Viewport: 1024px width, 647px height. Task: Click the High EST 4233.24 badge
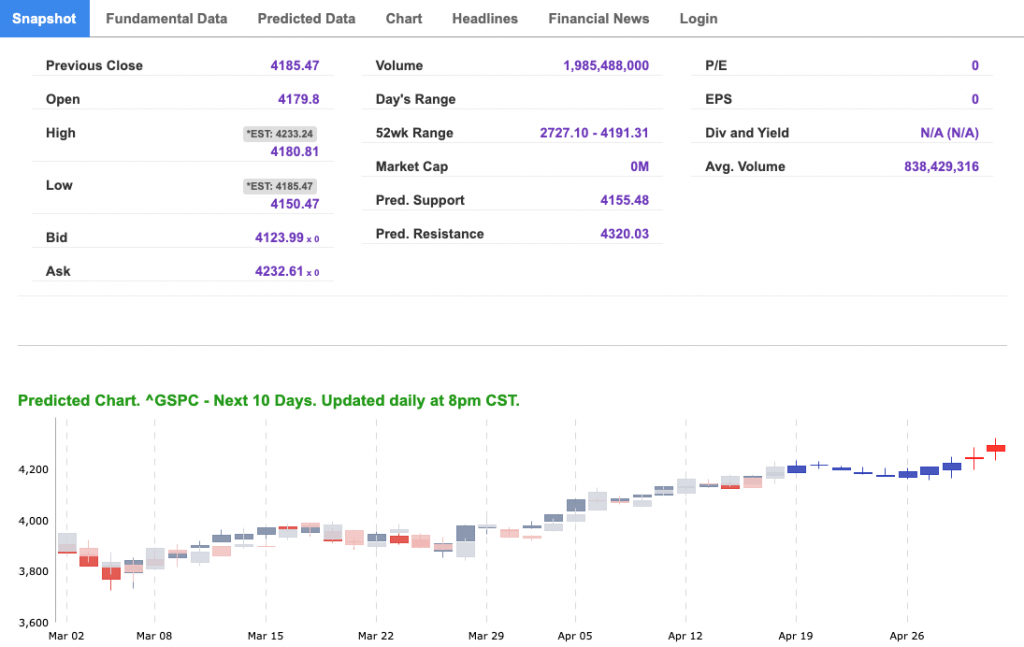pos(280,134)
